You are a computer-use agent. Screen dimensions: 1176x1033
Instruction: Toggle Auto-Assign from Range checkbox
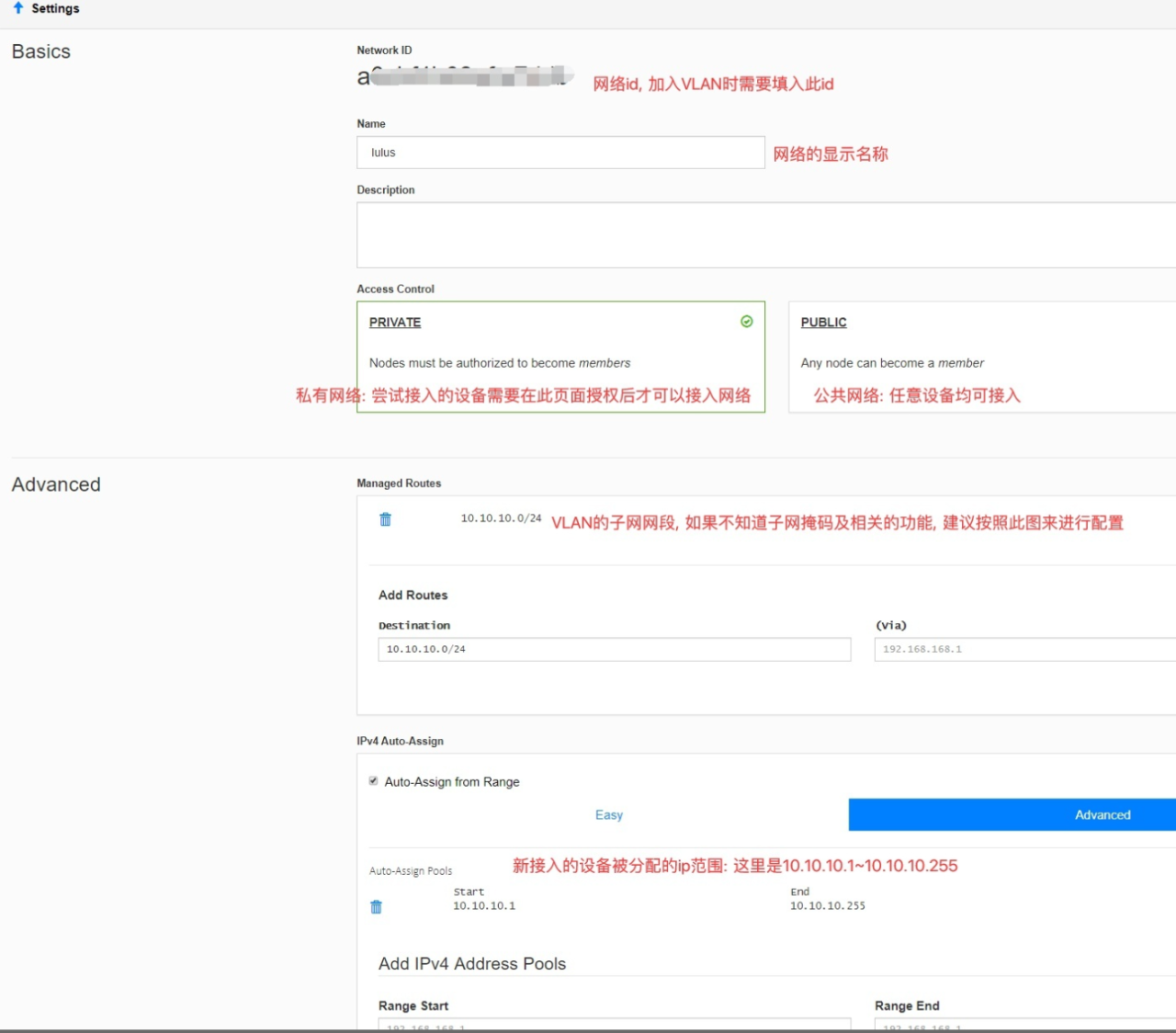[x=373, y=781]
